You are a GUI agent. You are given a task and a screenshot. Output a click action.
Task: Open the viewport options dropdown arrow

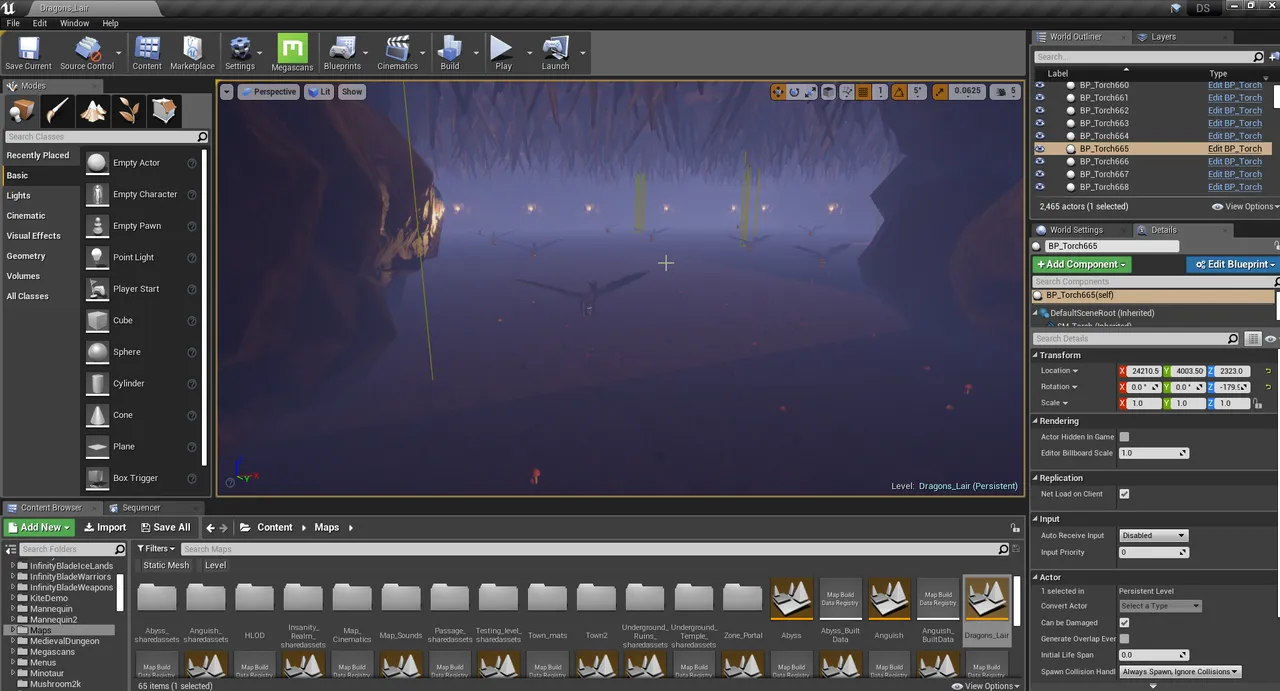226,92
